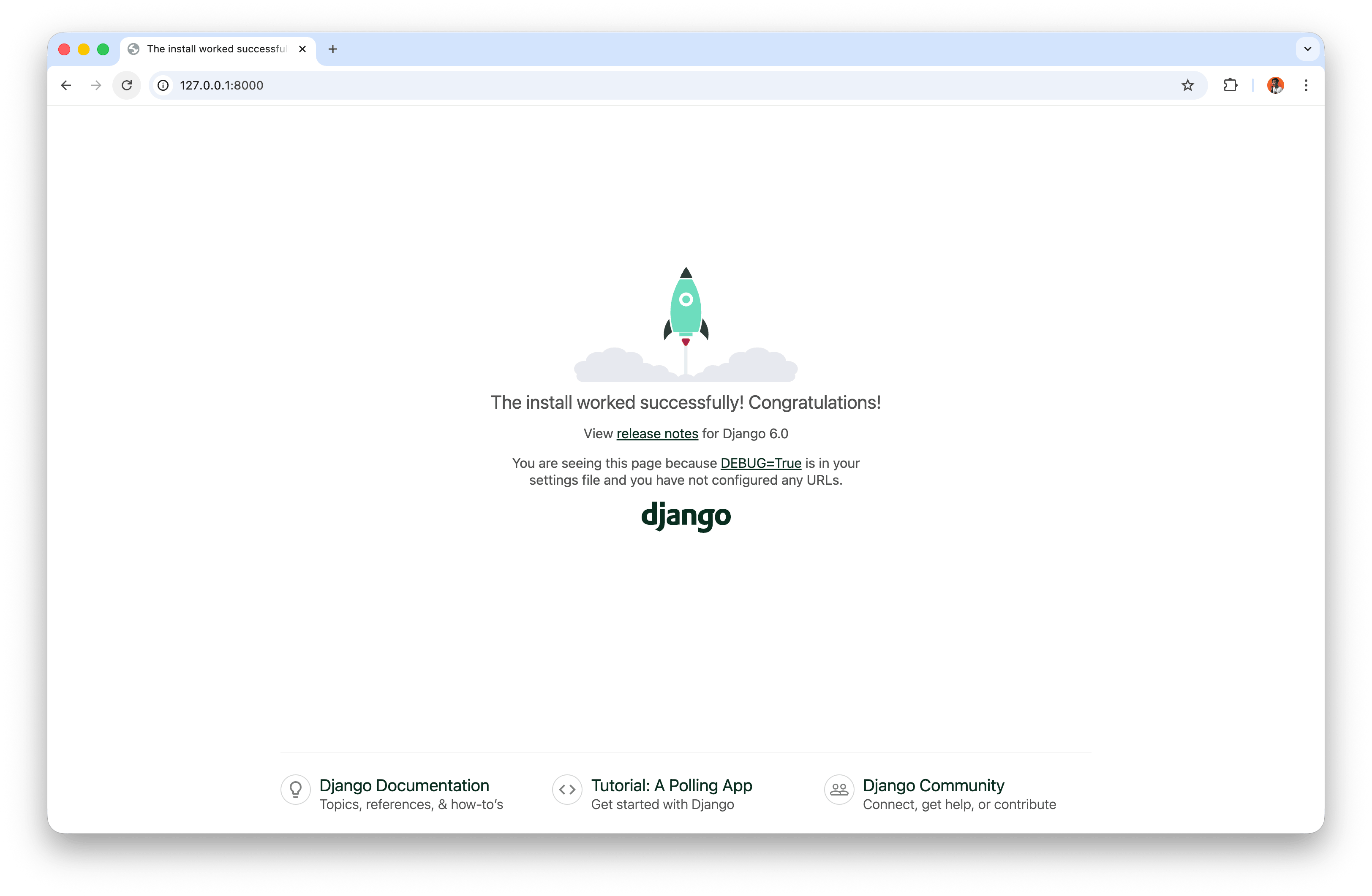Image resolution: width=1372 pixels, height=896 pixels.
Task: Toggle the bookmark star for this page
Action: [x=1188, y=85]
